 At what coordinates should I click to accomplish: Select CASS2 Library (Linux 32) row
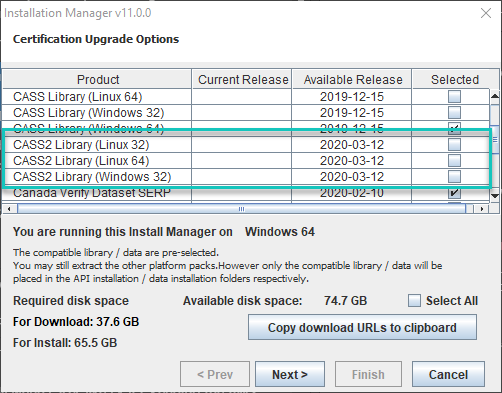246,145
